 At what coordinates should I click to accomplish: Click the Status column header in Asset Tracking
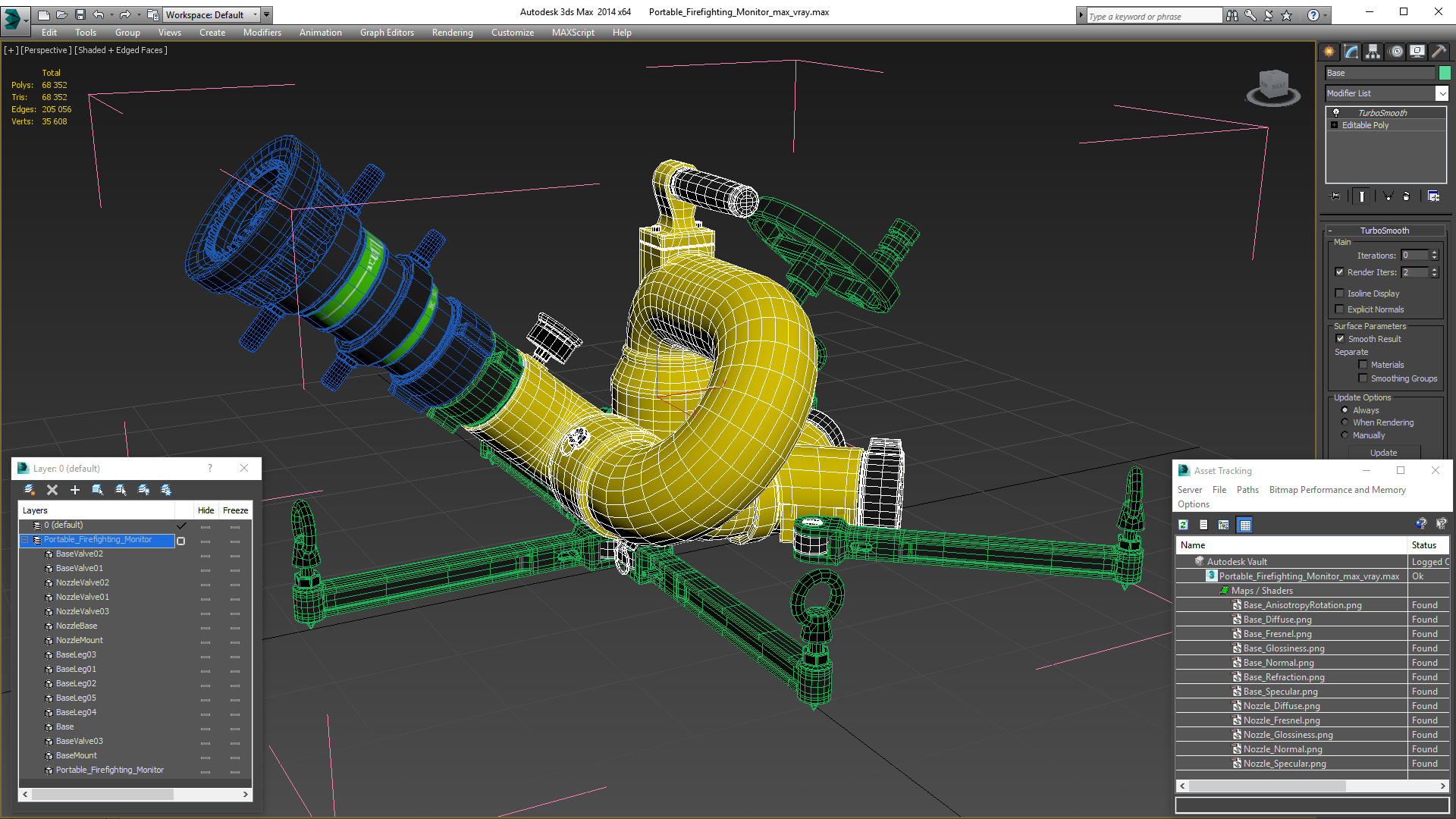pos(1427,545)
